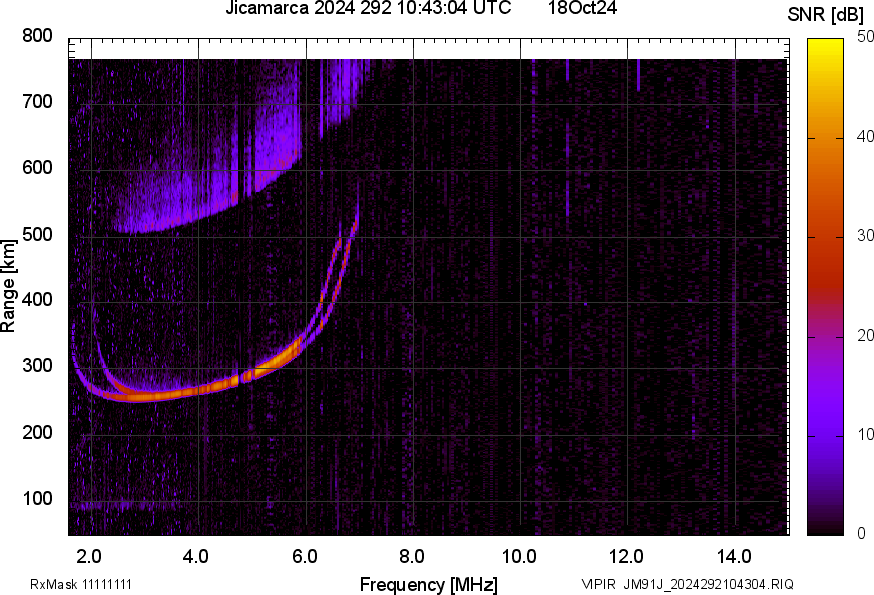Image resolution: width=874 pixels, height=595 pixels.
Task: Click the '10' colorbar tick label
Action: click(x=865, y=434)
